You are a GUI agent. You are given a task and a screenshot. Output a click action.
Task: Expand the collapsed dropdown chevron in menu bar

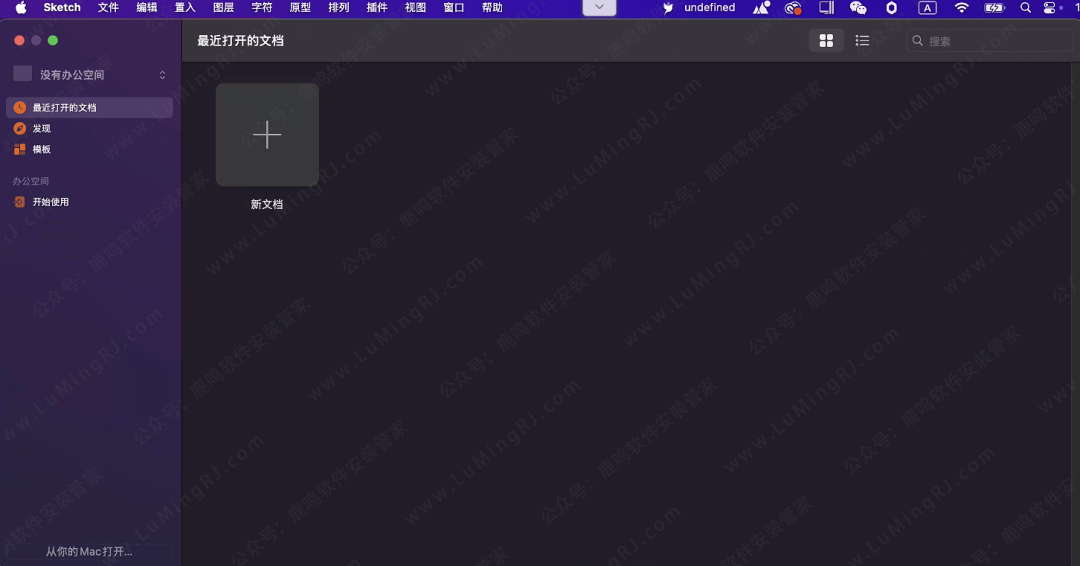599,7
